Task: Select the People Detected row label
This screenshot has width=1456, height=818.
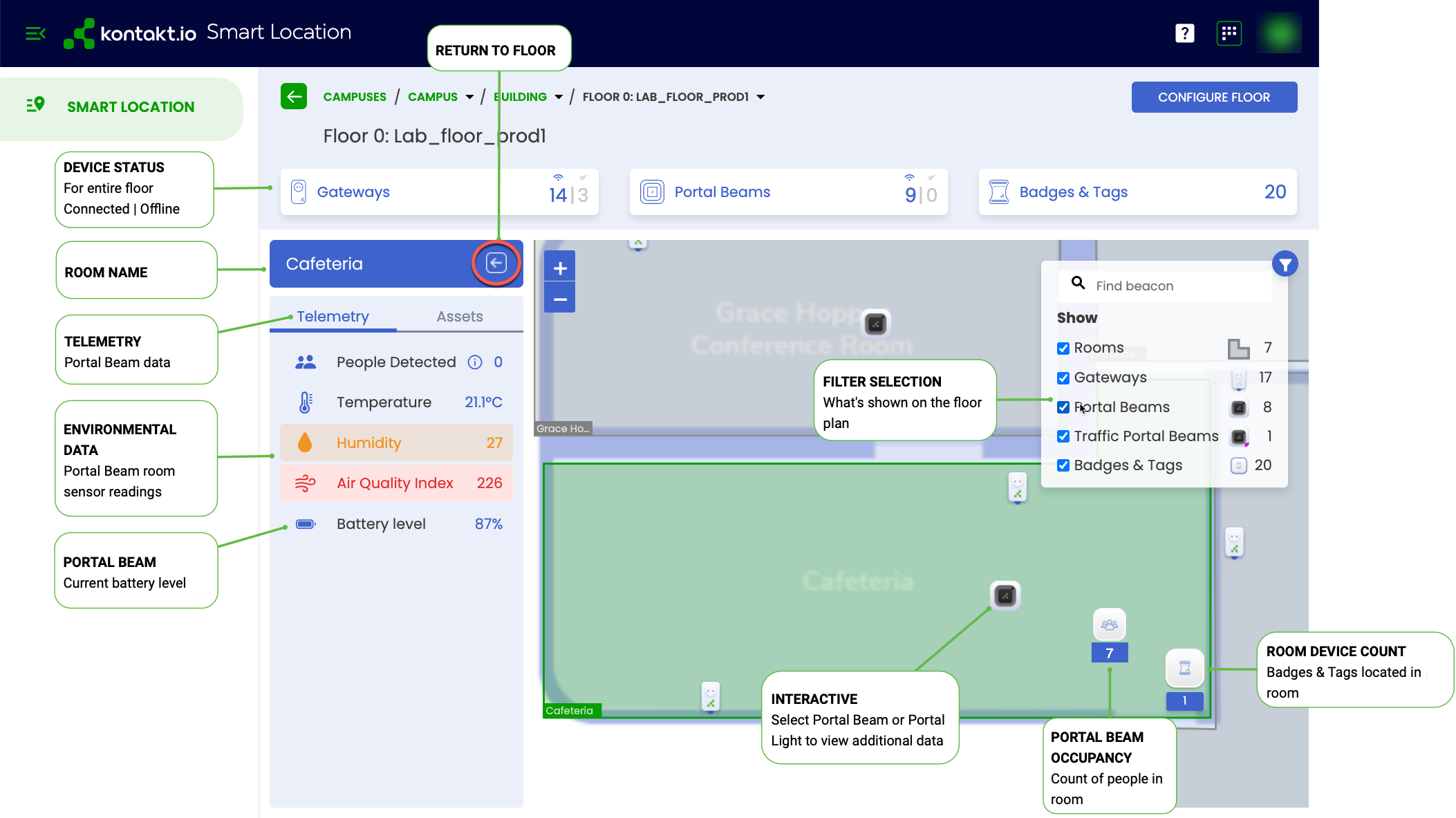Action: click(x=396, y=362)
